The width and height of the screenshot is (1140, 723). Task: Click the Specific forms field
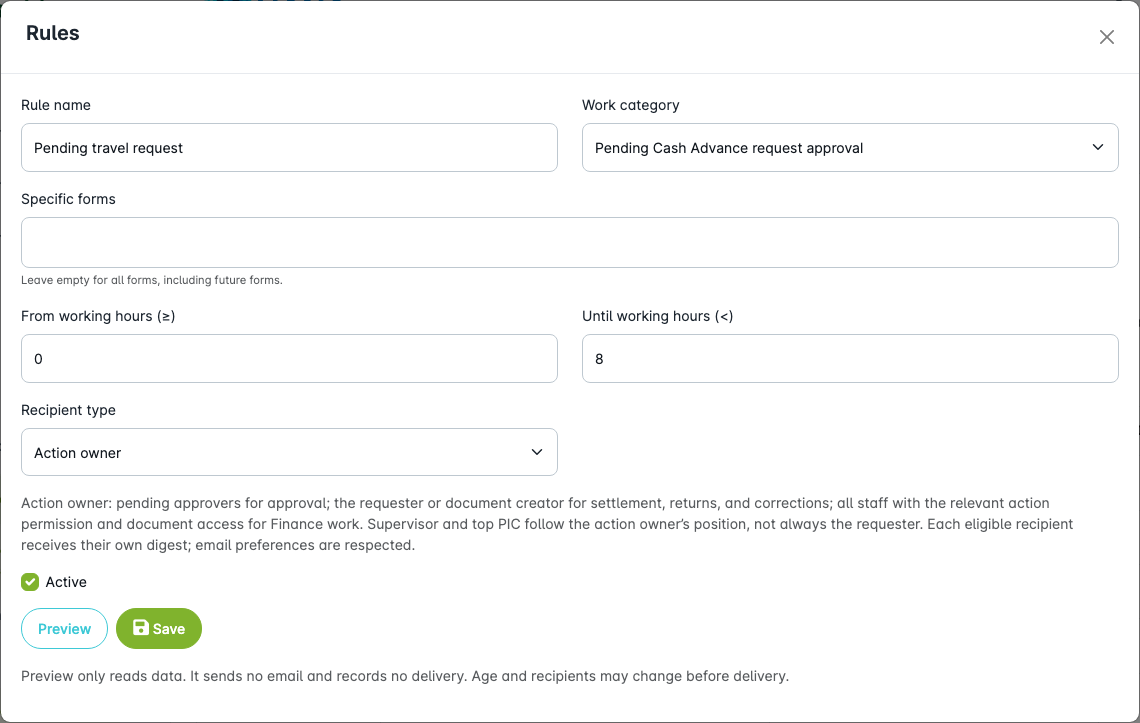(569, 242)
